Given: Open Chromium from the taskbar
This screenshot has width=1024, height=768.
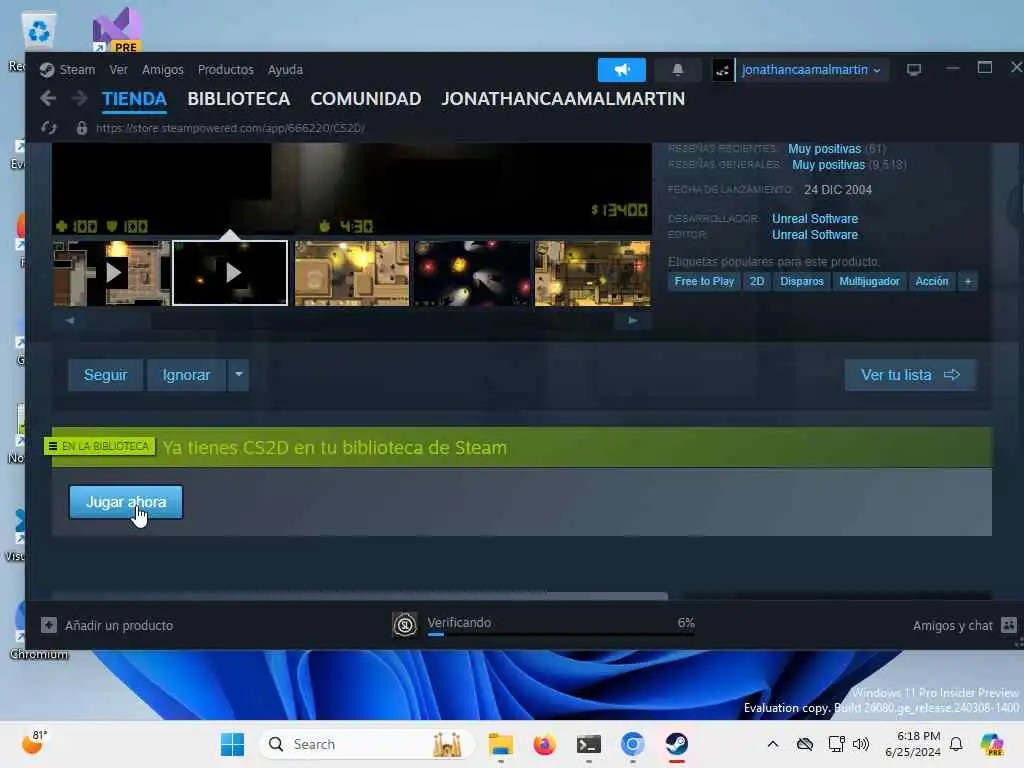Looking at the screenshot, I should (x=632, y=744).
